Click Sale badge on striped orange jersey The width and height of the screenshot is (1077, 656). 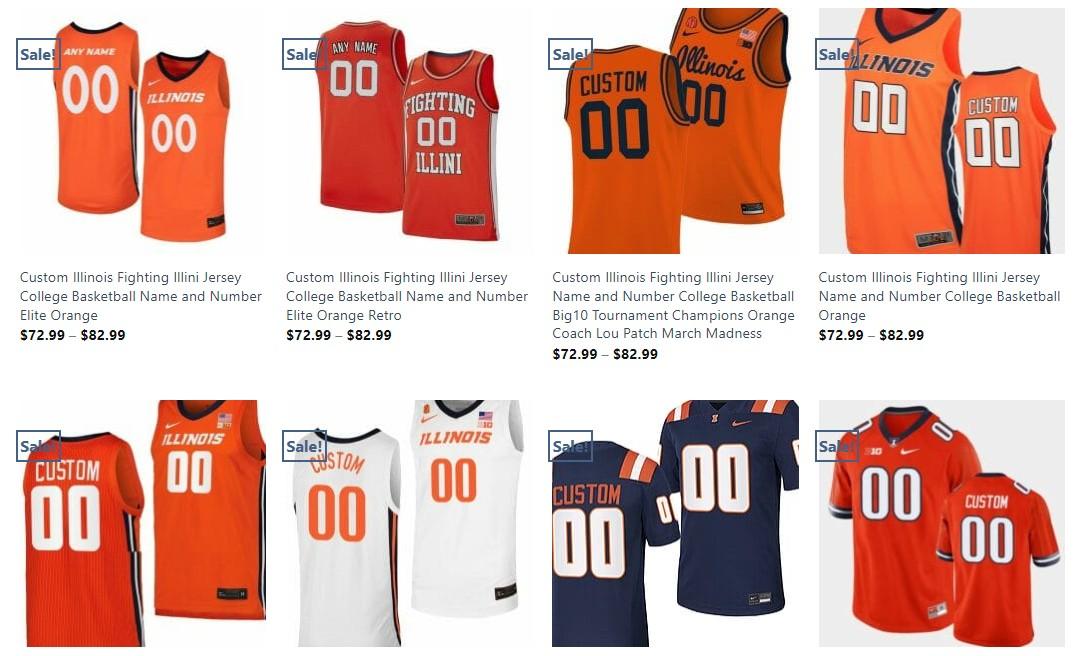click(x=38, y=446)
